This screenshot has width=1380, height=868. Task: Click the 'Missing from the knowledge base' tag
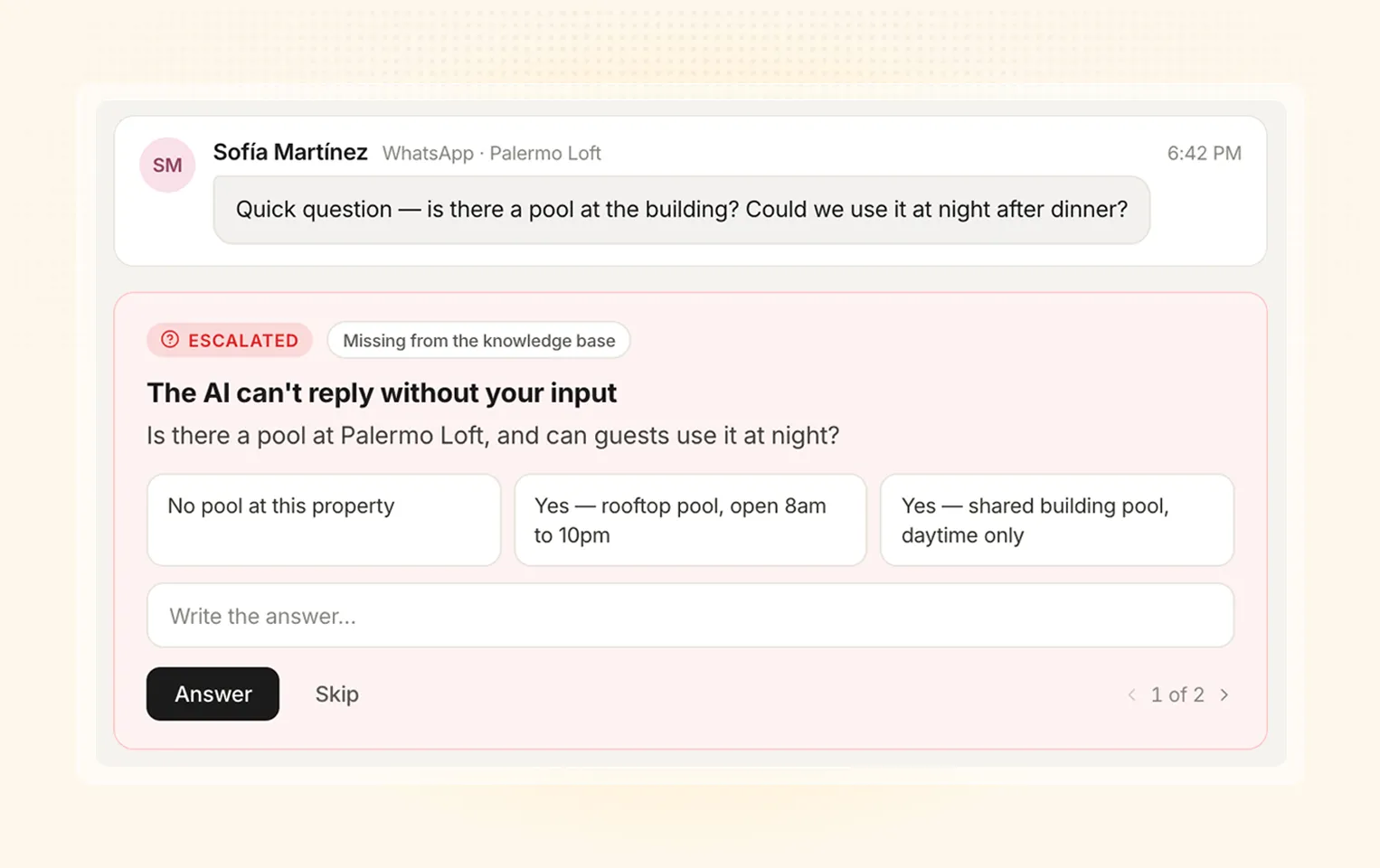[478, 341]
